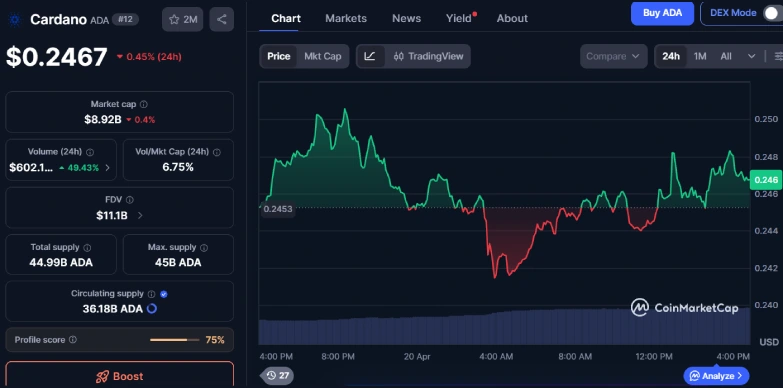
Task: Click the Boost button
Action: (119, 375)
